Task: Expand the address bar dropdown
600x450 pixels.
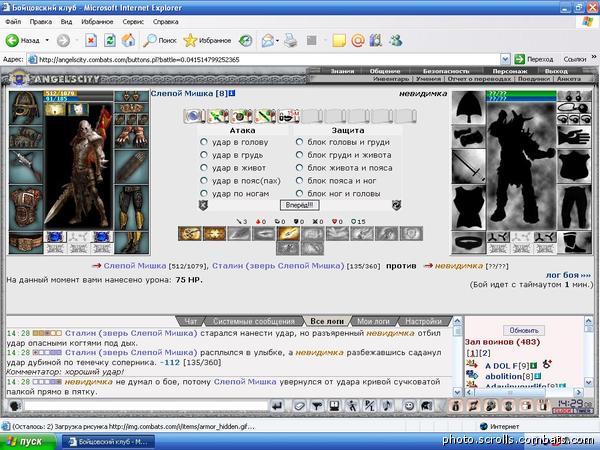Action: tap(505, 59)
